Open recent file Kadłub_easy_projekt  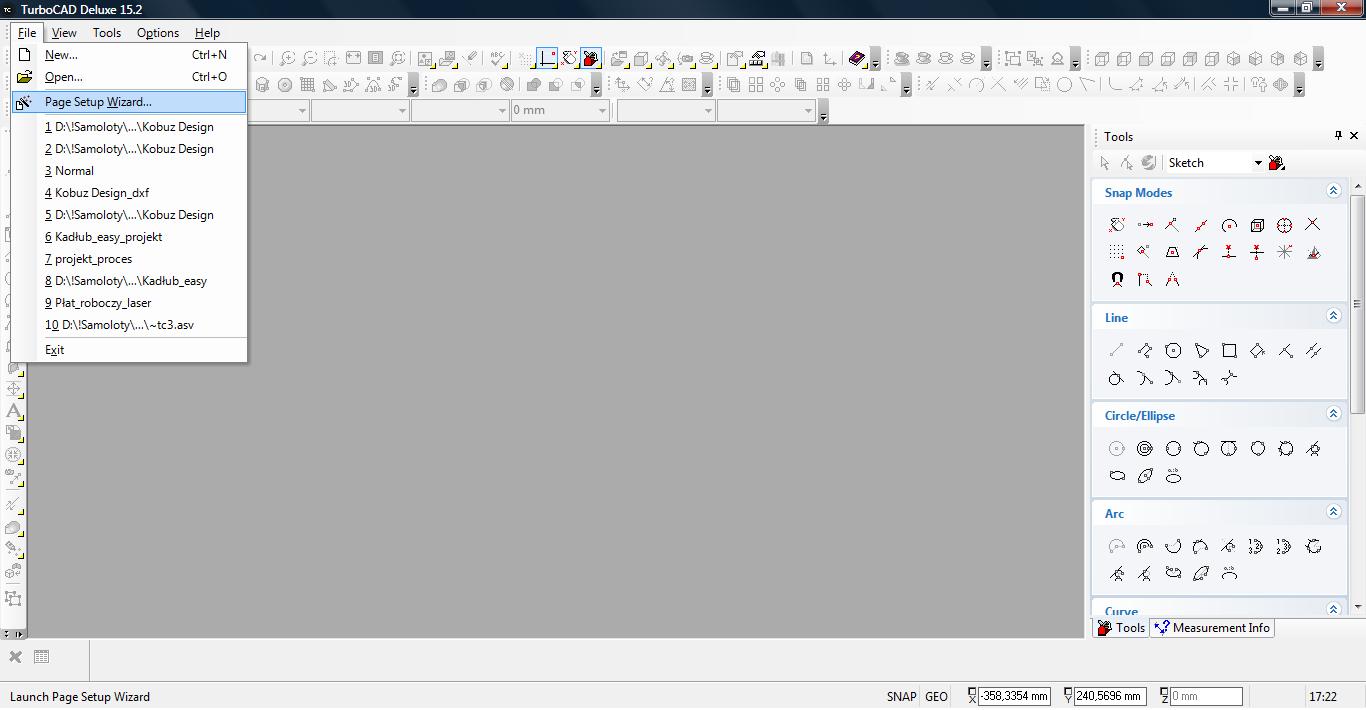[x=108, y=237]
